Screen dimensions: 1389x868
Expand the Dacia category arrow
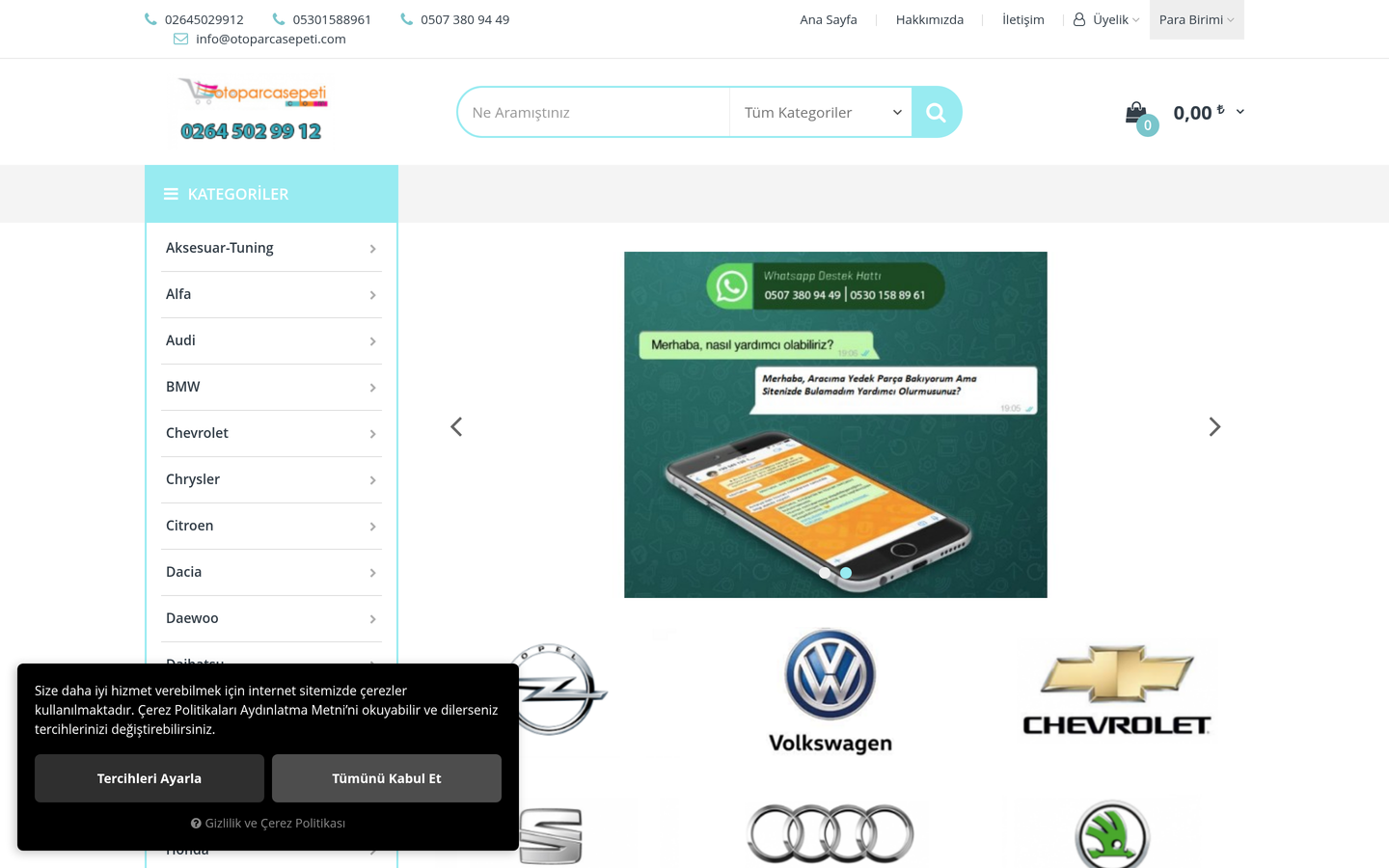(x=372, y=573)
